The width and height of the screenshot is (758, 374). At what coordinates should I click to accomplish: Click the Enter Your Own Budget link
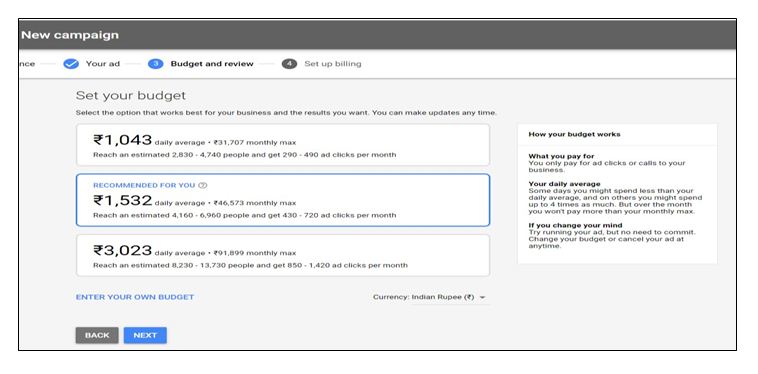(x=135, y=297)
